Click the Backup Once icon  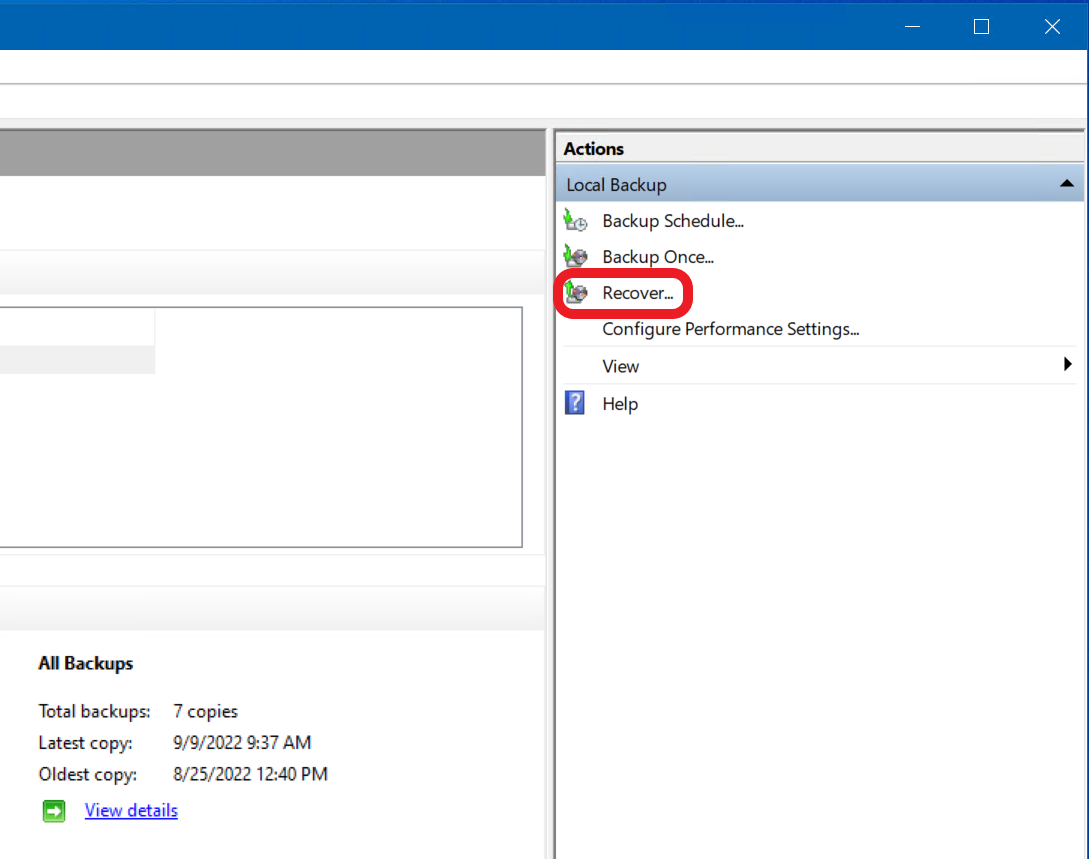[x=575, y=257]
